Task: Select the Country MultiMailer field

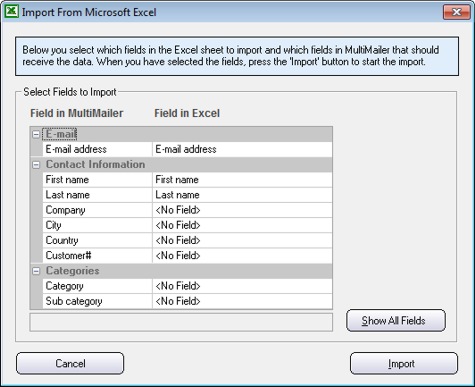Action: pos(97,240)
